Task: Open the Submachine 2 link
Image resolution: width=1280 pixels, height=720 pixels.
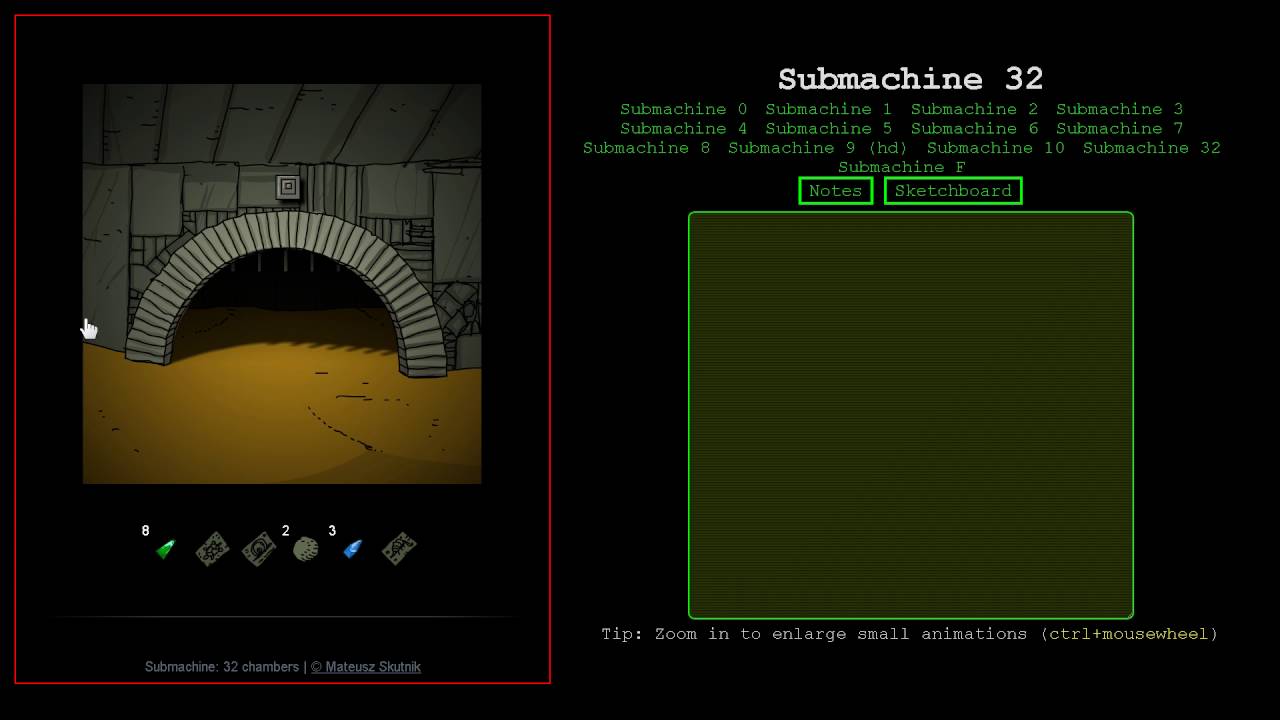Action: tap(974, 109)
